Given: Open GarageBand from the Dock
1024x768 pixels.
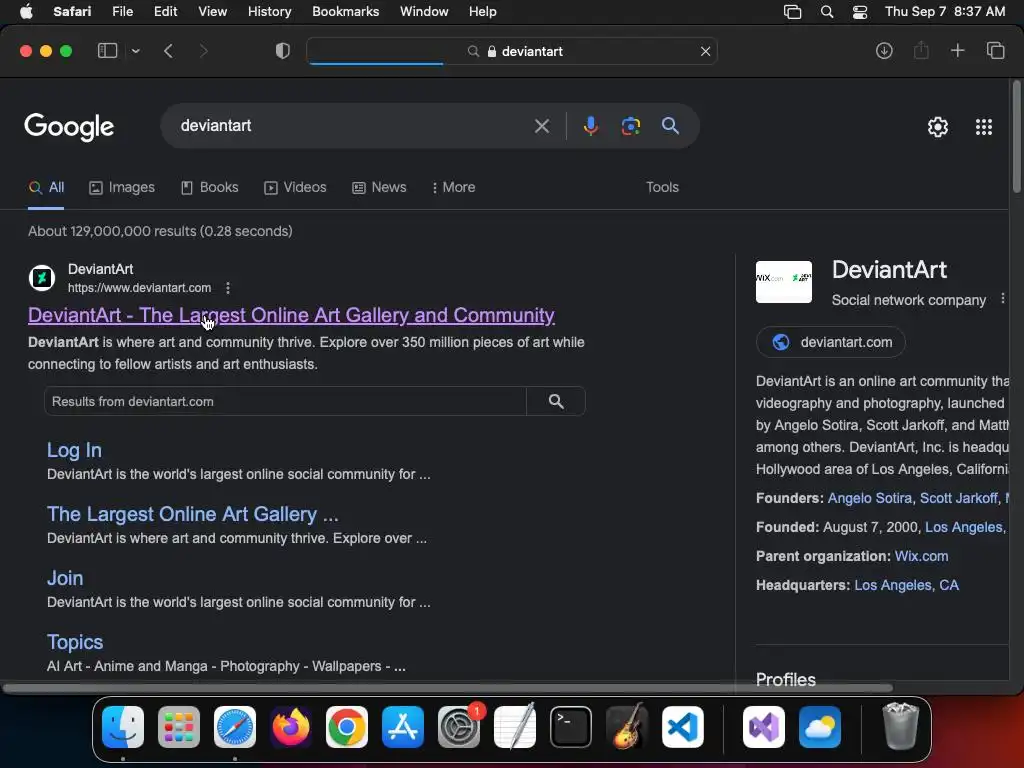Looking at the screenshot, I should (x=627, y=727).
